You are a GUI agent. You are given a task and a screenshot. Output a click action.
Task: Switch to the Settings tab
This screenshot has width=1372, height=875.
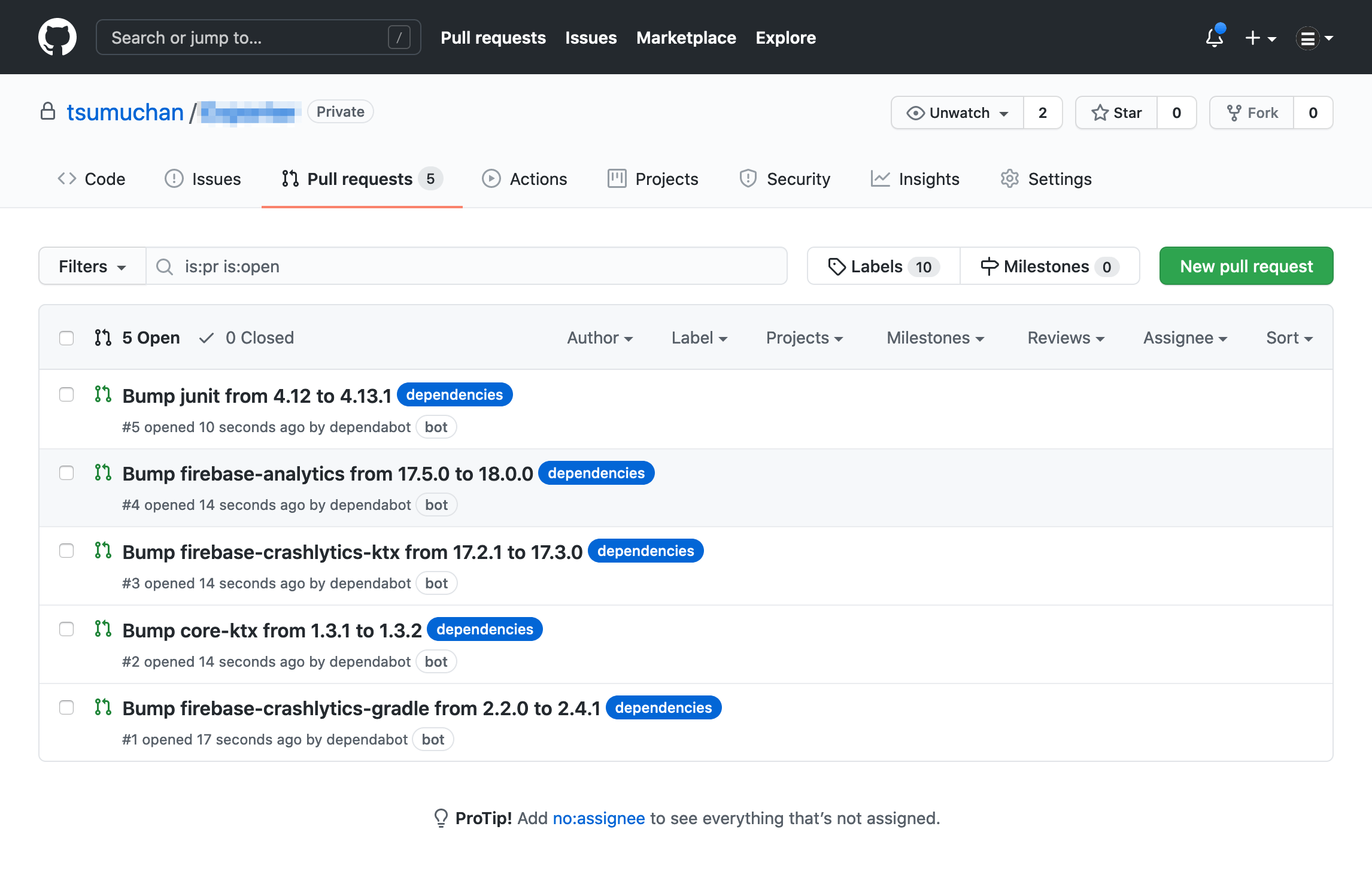tap(1046, 178)
